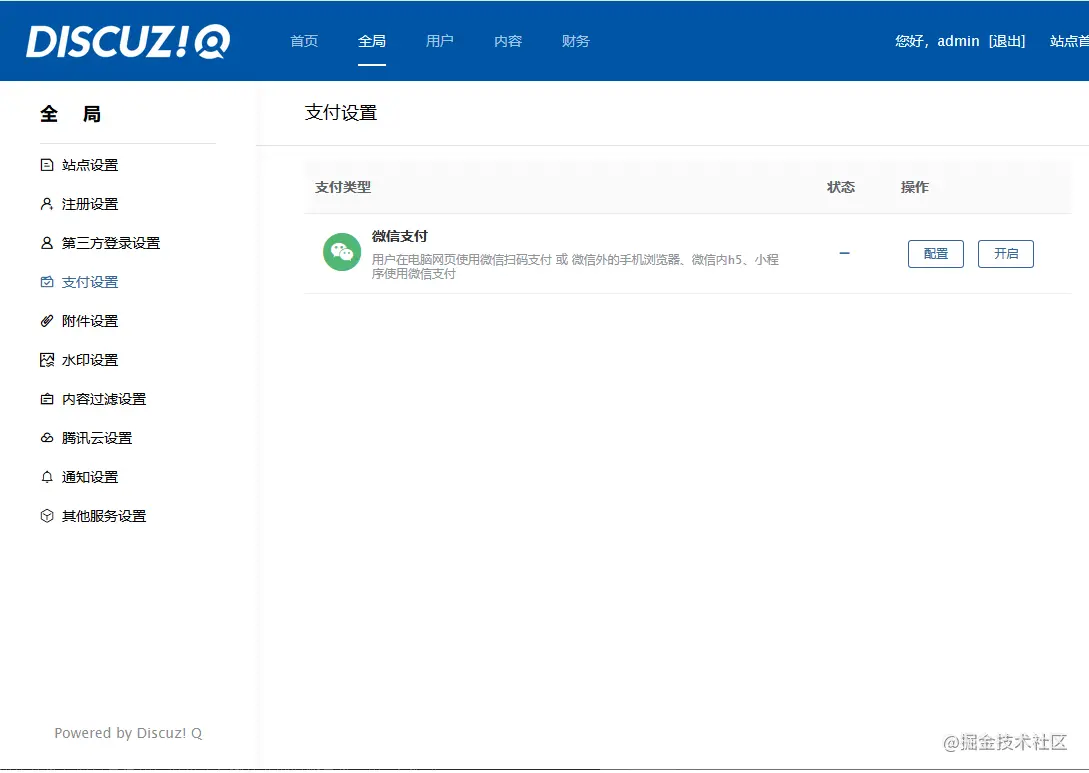Click the 支付设置 page heading
The image size is (1089, 773).
coord(340,113)
